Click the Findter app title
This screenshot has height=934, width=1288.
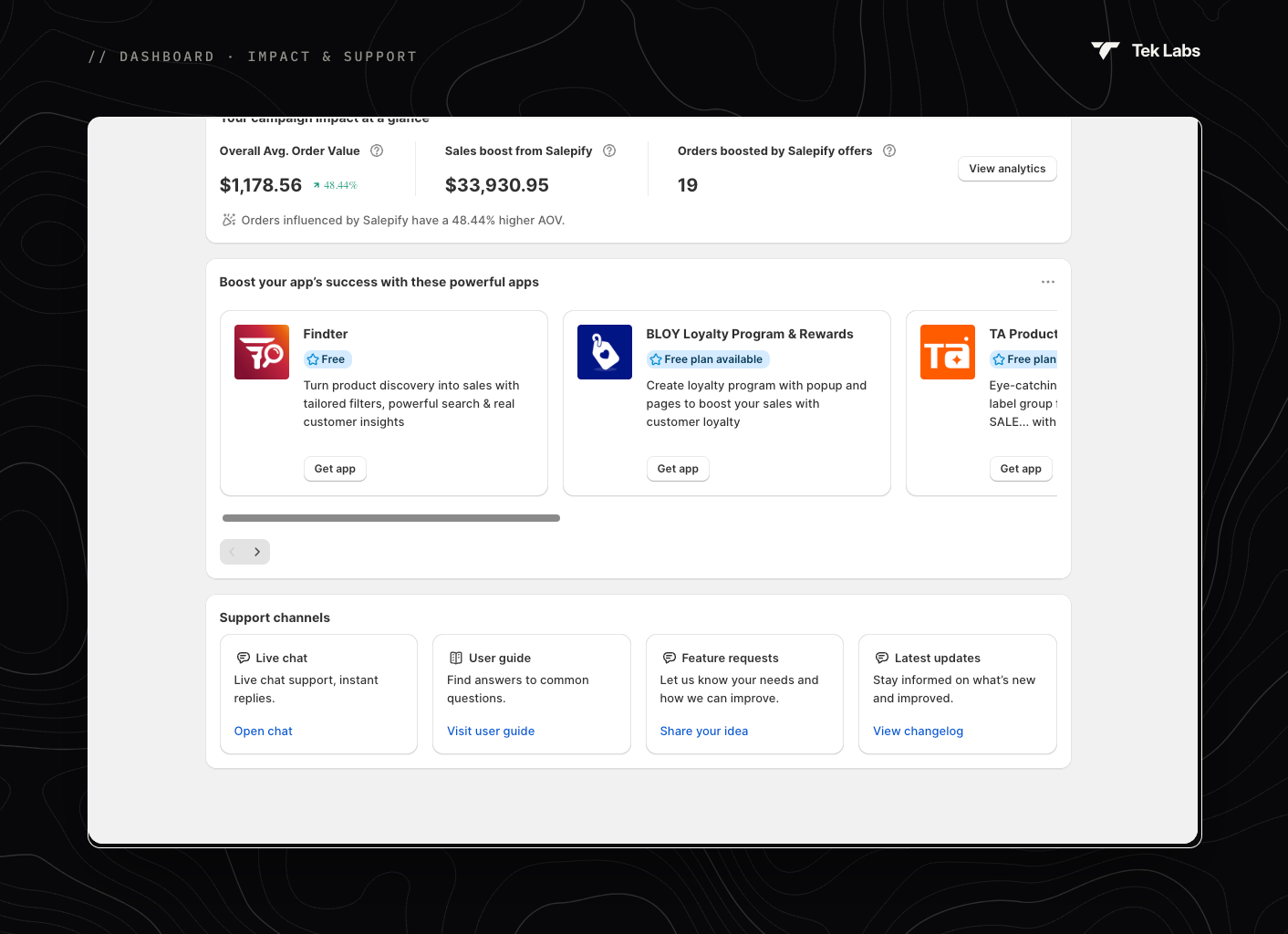[x=326, y=334]
